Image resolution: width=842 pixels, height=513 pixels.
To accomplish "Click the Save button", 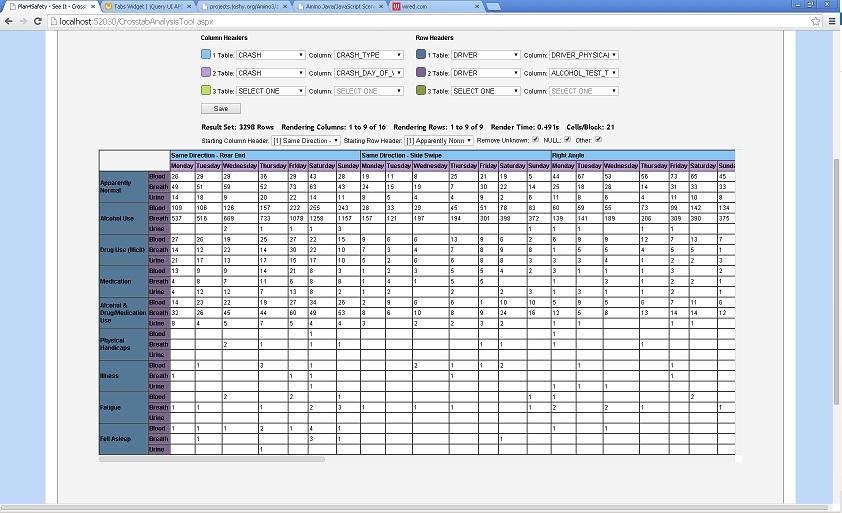I will click(221, 109).
